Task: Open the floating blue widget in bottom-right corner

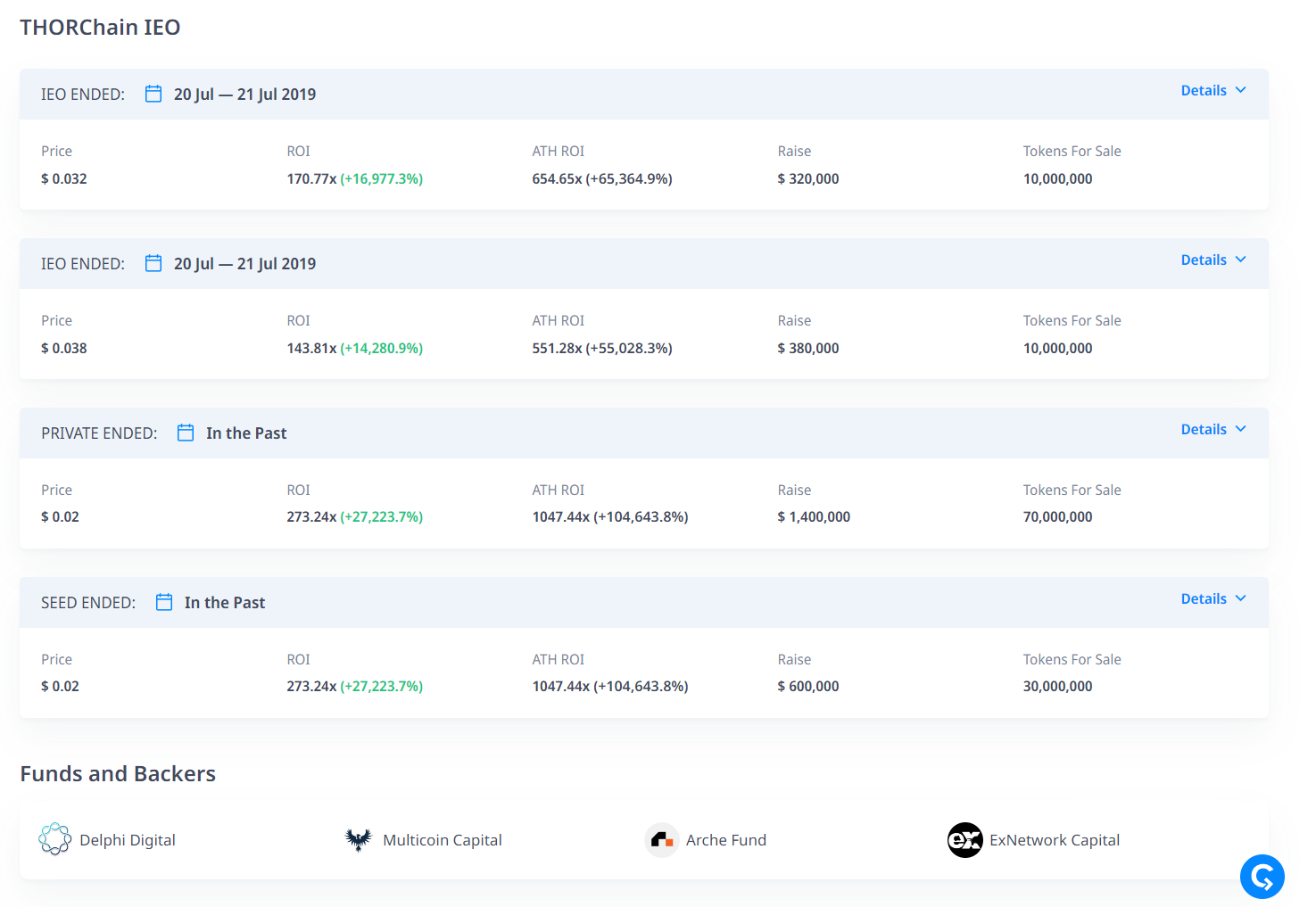Action: click(1262, 877)
